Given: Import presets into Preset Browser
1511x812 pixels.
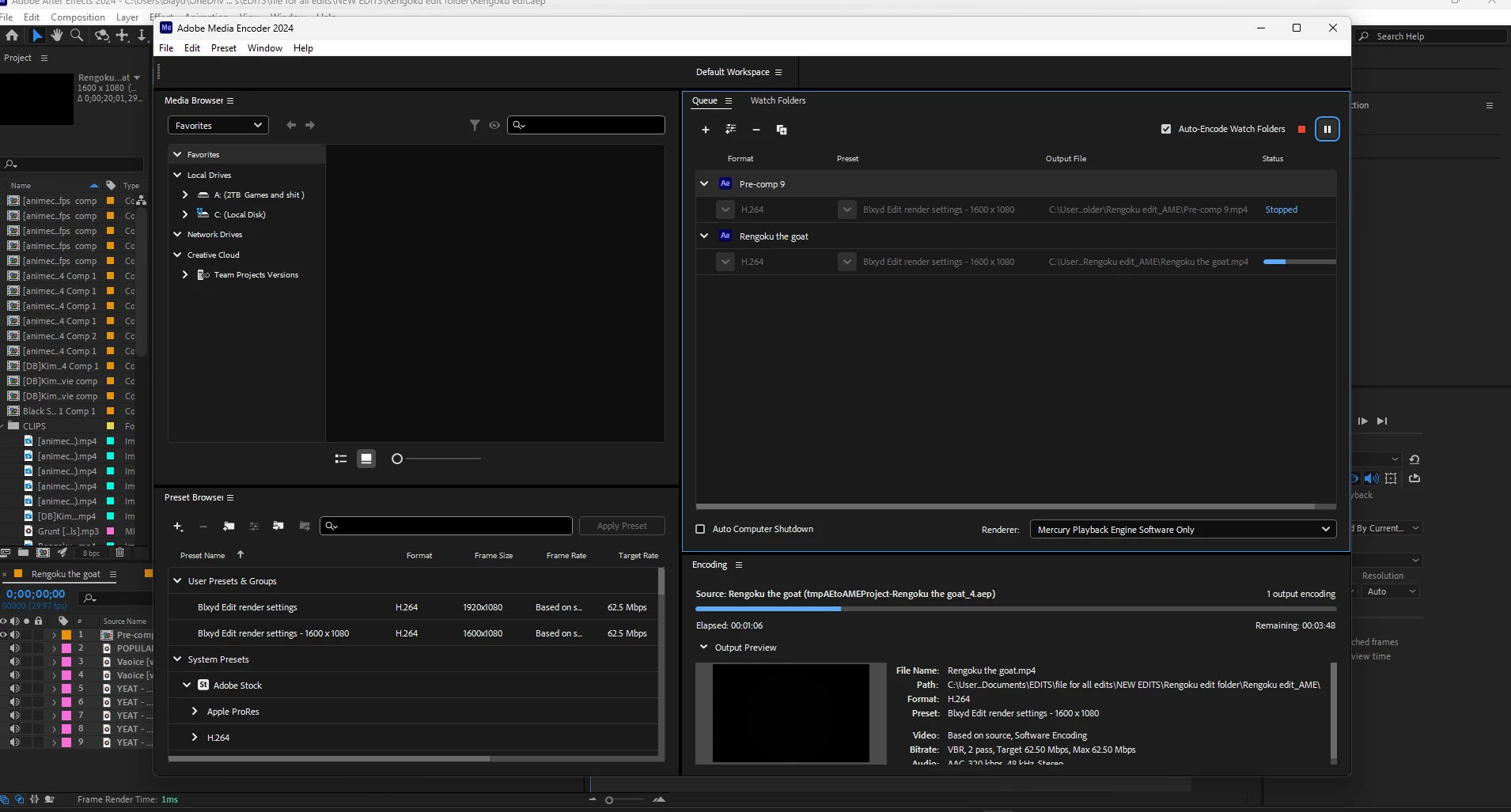Looking at the screenshot, I should click(x=278, y=527).
